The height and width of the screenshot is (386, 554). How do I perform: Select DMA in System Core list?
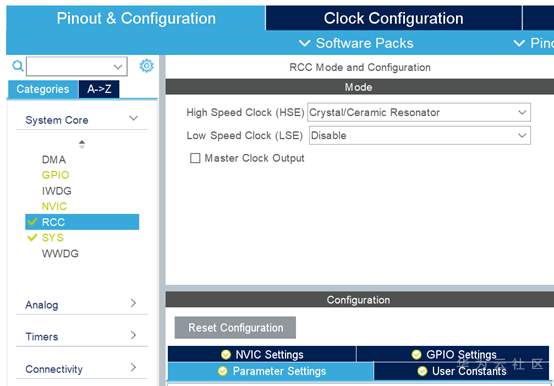tap(54, 159)
